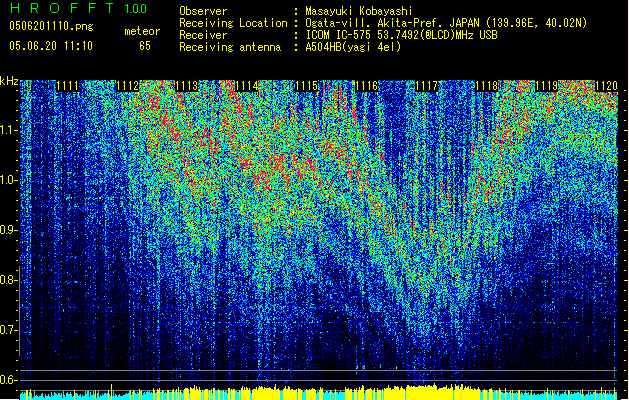Click the 0.8 kHz axis label

[x=9, y=280]
